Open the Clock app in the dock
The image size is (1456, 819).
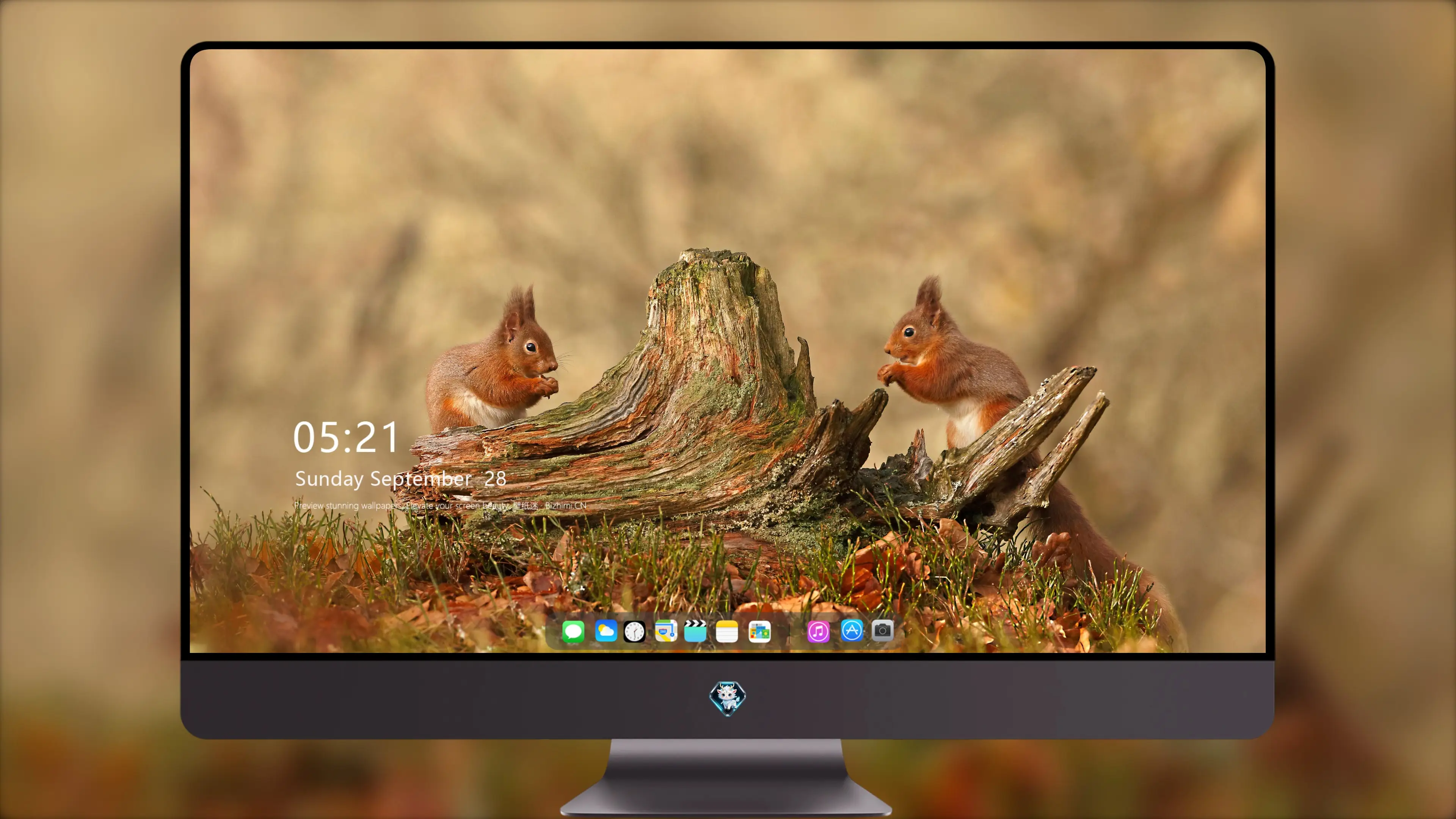coord(634,631)
